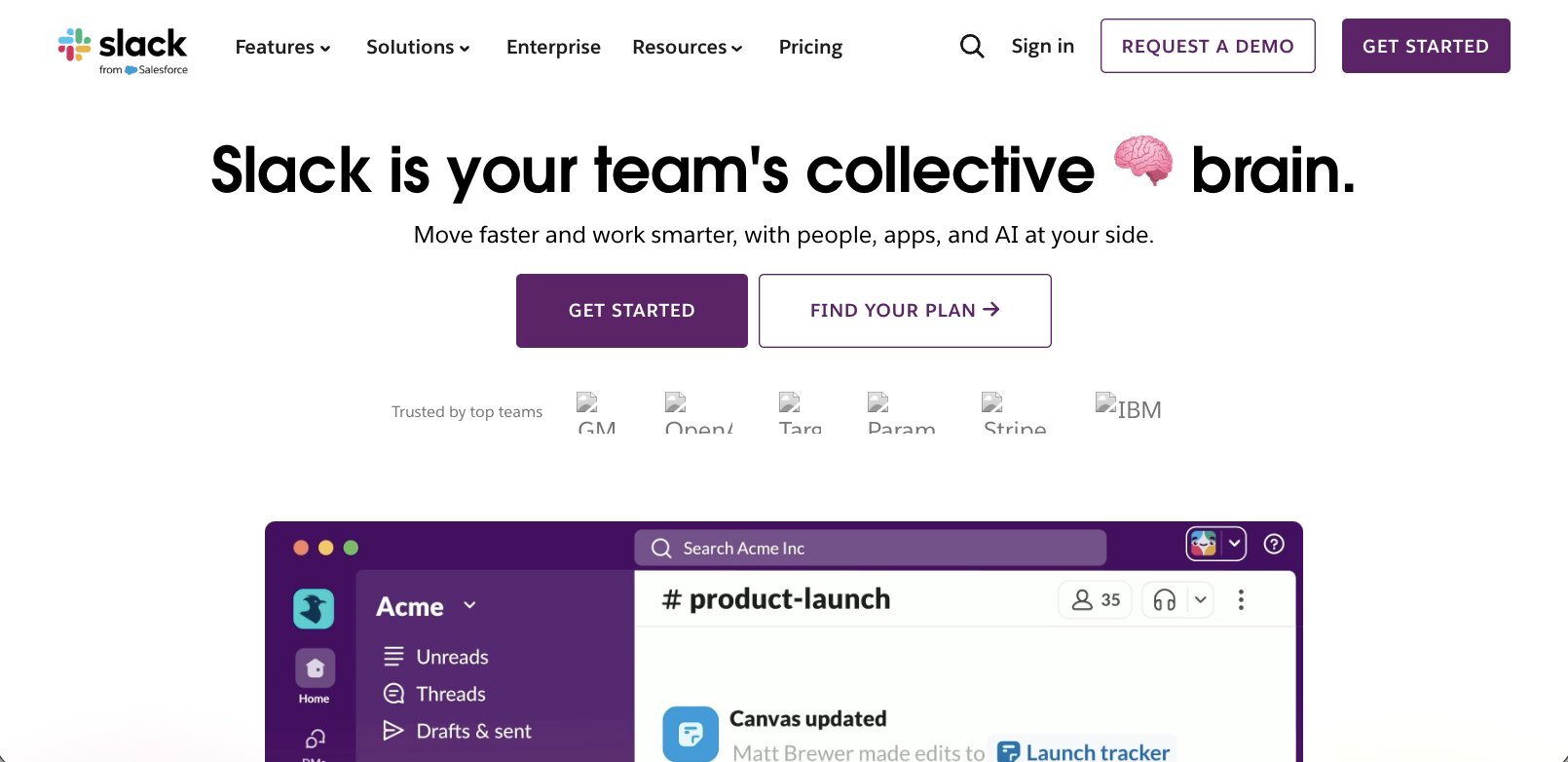Click the Trusted by top teams text
The image size is (1568, 762).
467,412
